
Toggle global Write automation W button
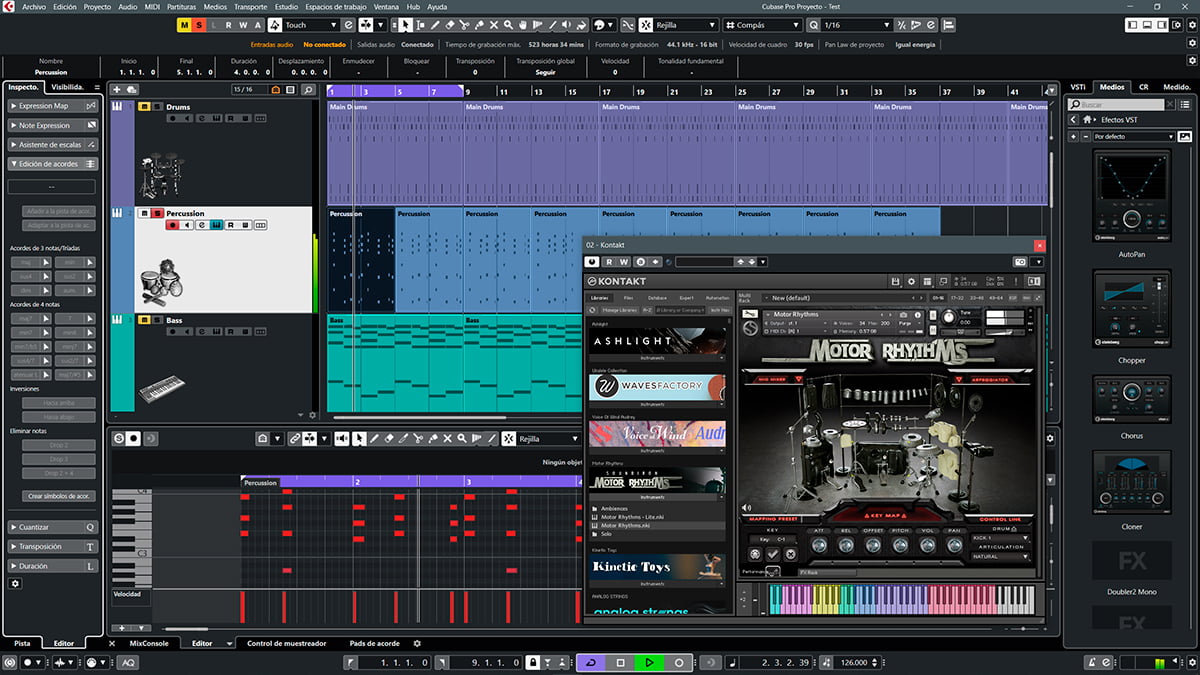click(243, 25)
